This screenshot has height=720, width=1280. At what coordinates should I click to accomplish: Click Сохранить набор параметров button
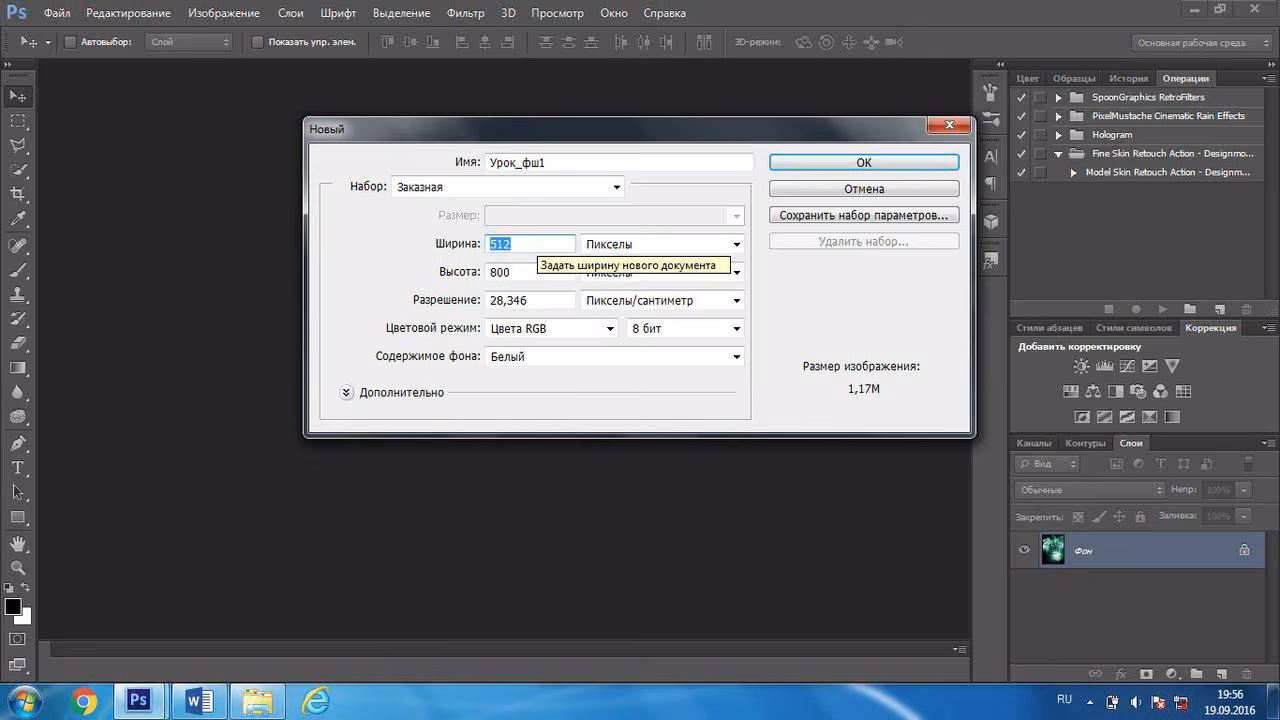coord(864,215)
